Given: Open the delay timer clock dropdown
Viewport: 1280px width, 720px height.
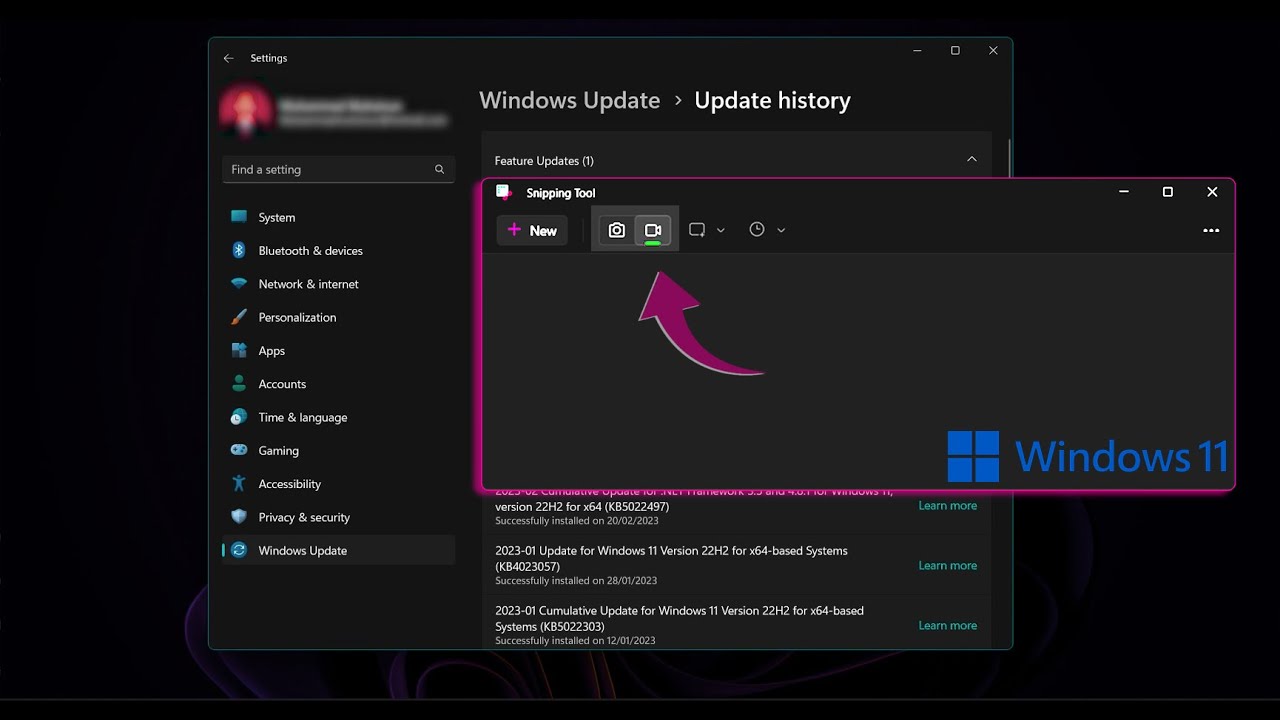Looking at the screenshot, I should point(767,230).
